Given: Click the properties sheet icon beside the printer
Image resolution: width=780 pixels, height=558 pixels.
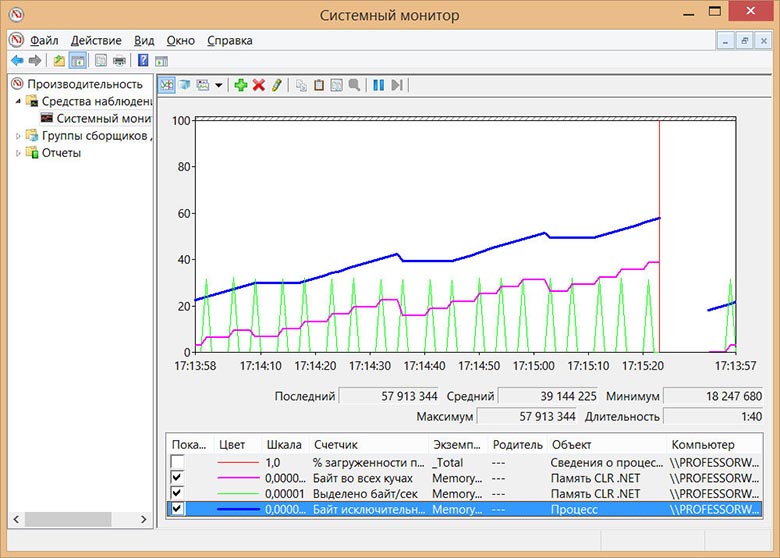Looking at the screenshot, I should [x=101, y=61].
